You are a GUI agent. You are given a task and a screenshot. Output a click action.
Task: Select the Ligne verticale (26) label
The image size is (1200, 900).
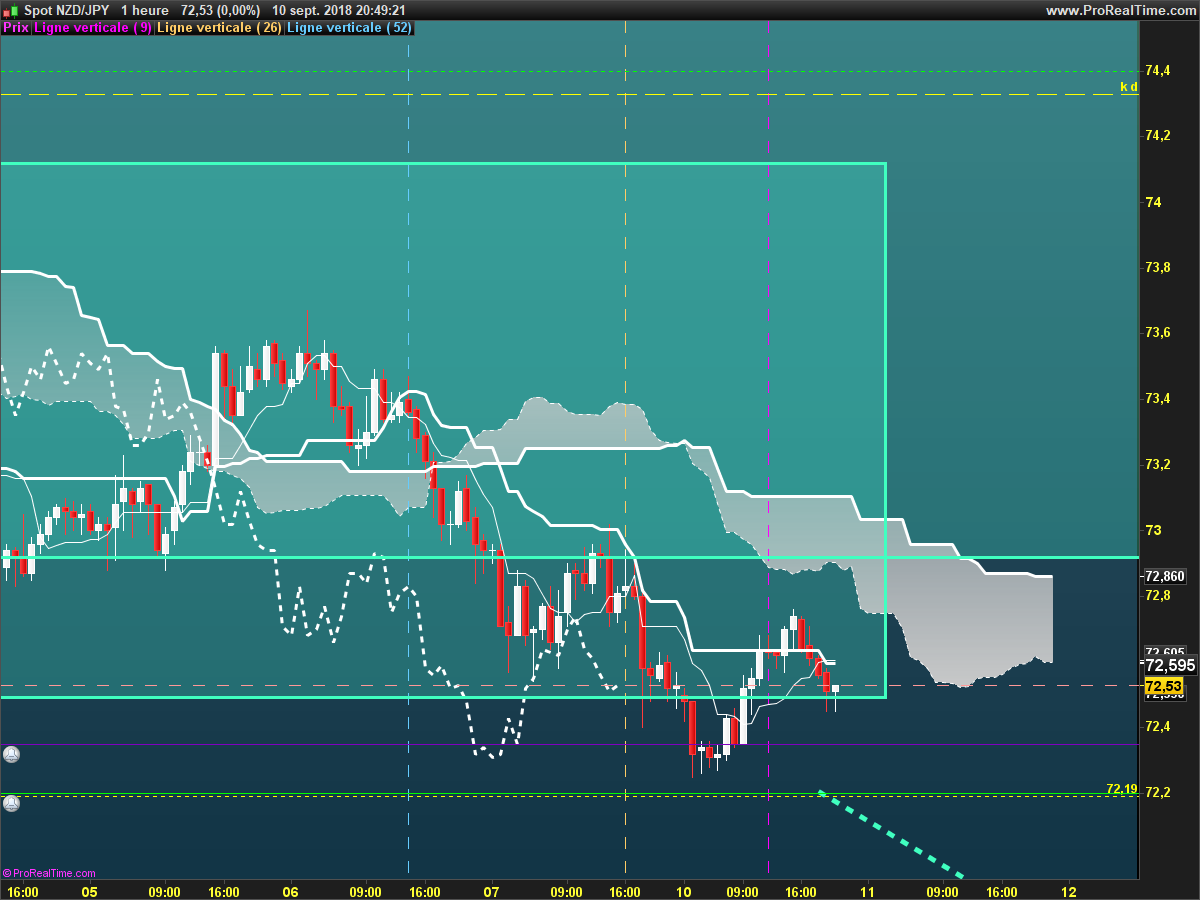(x=219, y=28)
